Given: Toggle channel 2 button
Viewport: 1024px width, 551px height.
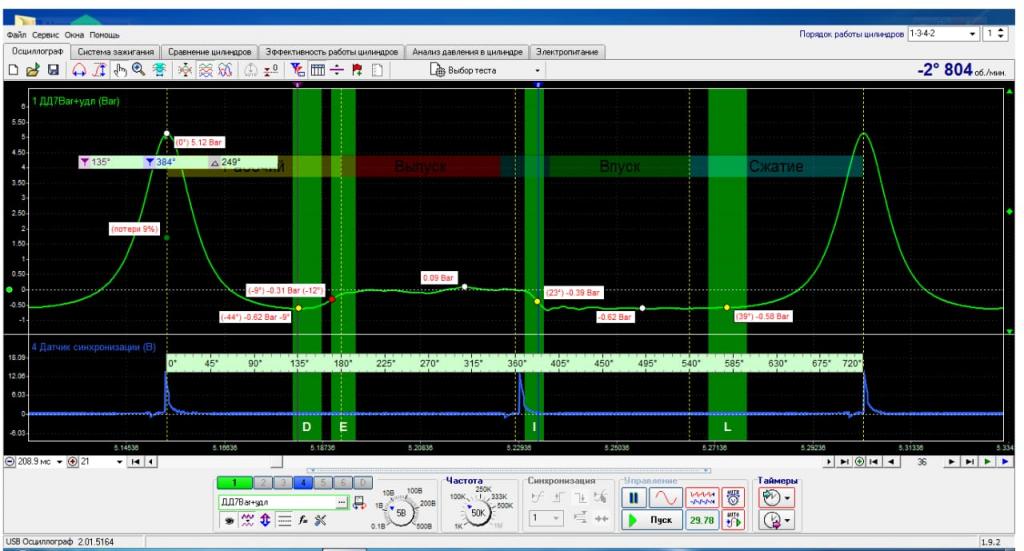Looking at the screenshot, I should pos(263,482).
